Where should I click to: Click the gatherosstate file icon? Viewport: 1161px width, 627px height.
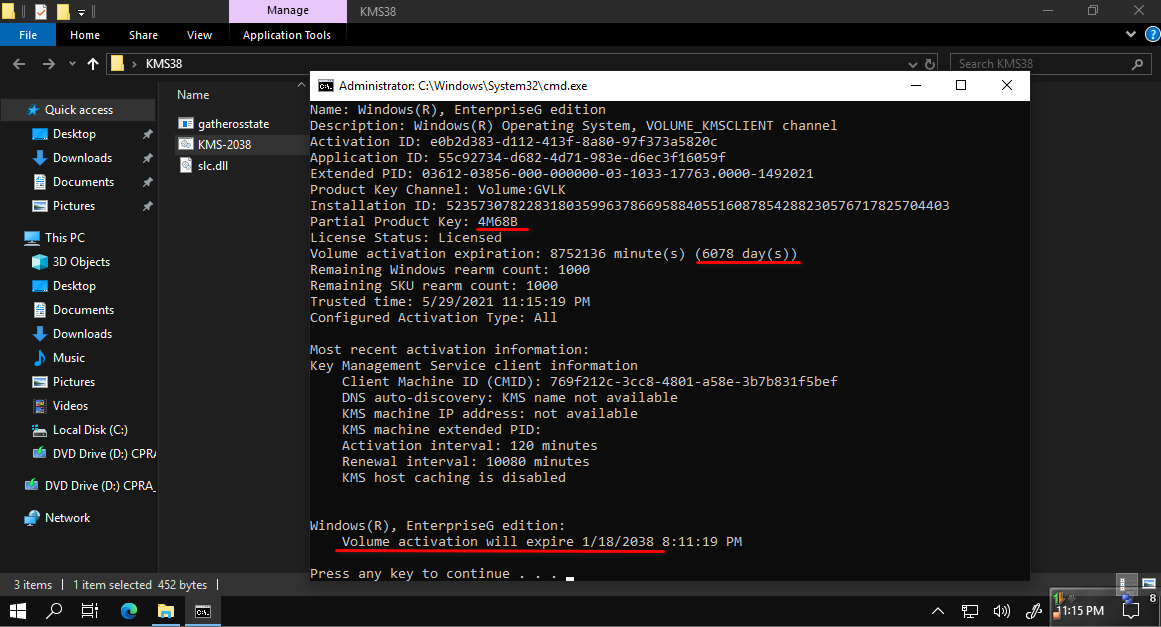pyautogui.click(x=186, y=124)
